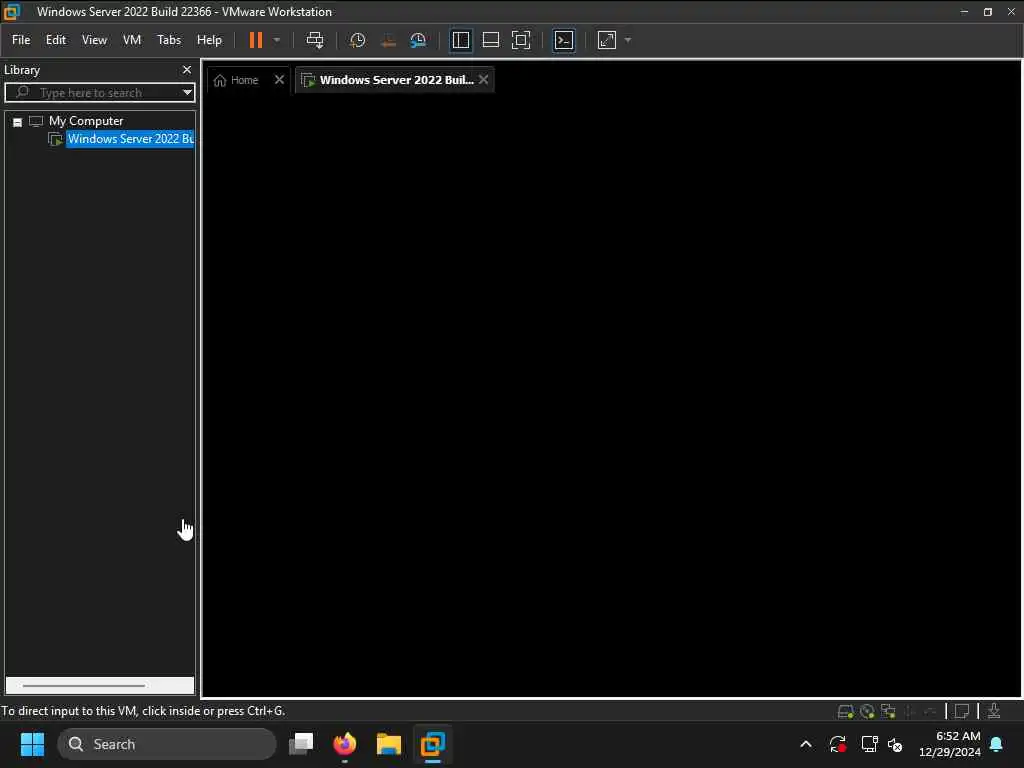Click the network display tray icon
The height and width of the screenshot is (768, 1024).
coord(869,744)
